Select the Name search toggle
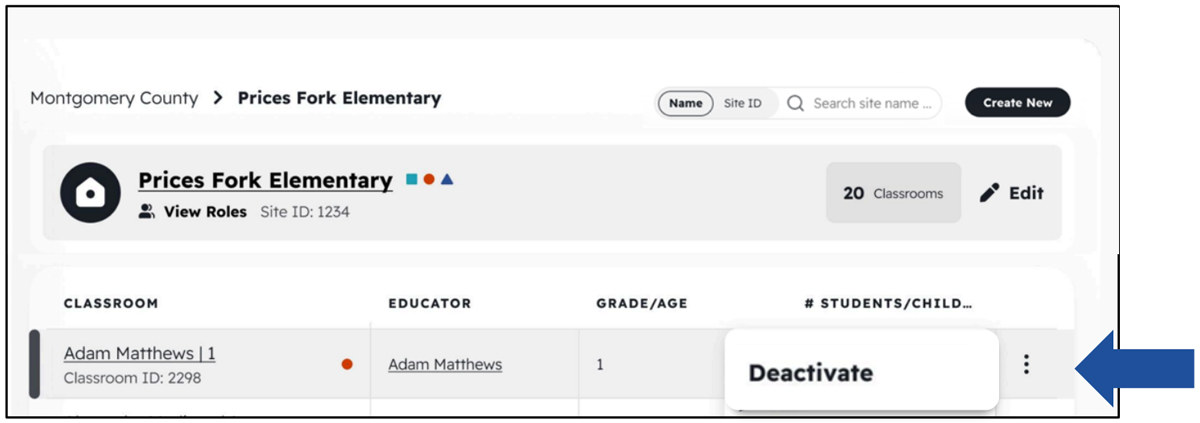The image size is (1200, 423). click(x=685, y=103)
